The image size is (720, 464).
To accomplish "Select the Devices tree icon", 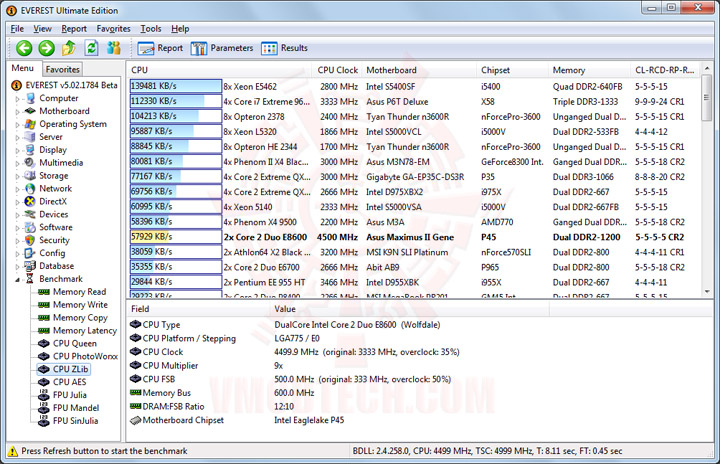I will pyautogui.click(x=30, y=214).
